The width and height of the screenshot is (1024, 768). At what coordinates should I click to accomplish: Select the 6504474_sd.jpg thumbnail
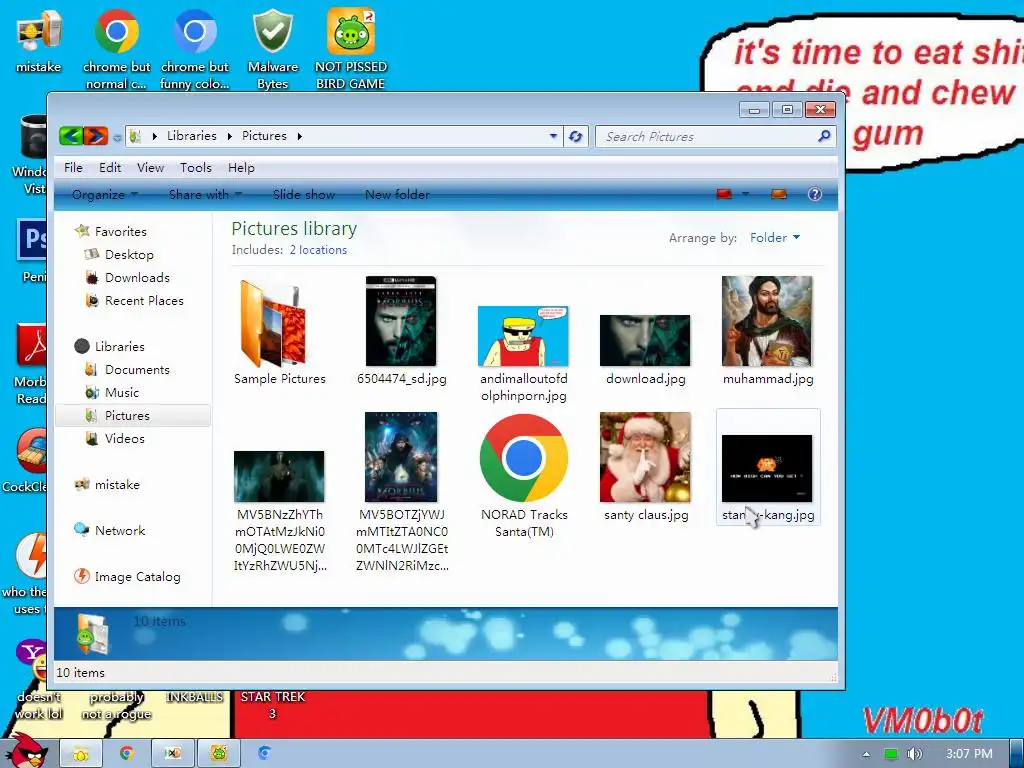coord(401,321)
